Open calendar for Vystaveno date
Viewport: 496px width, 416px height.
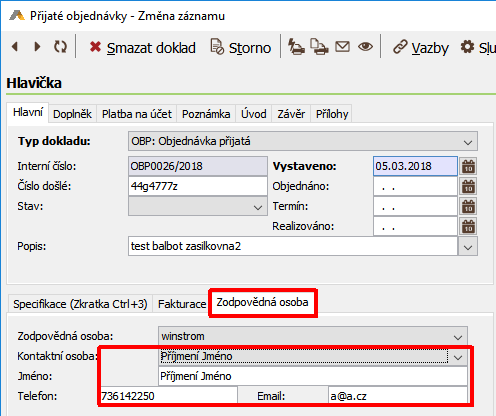tap(468, 166)
